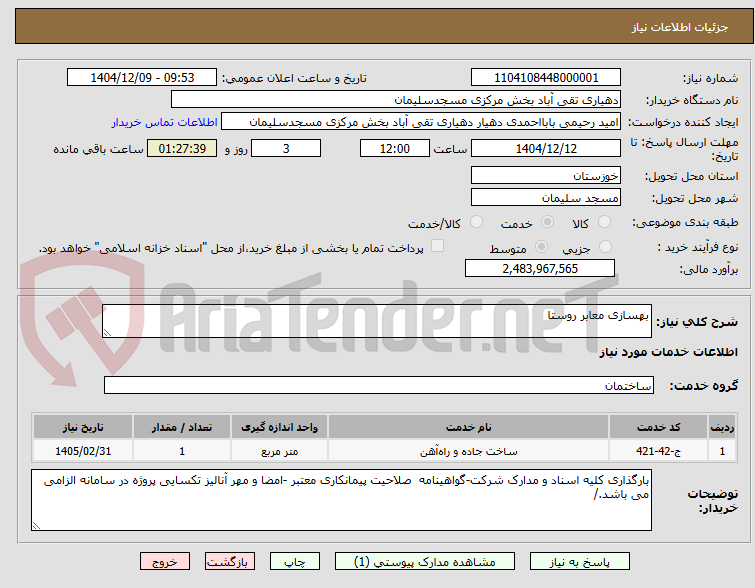The width and height of the screenshot is (755, 588).
Task: Click the طبقه بندی موضوعی label
Action: (x=685, y=222)
